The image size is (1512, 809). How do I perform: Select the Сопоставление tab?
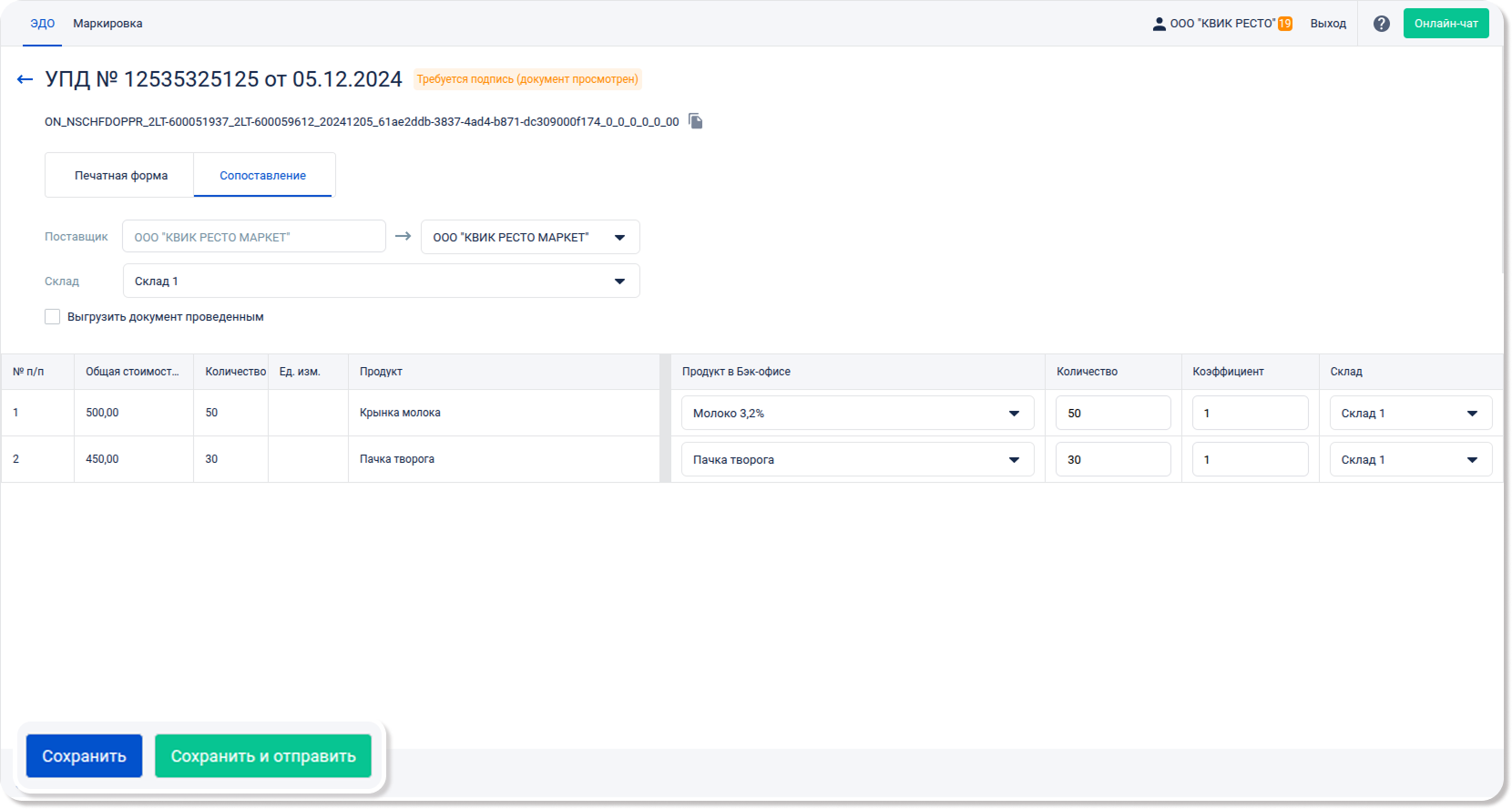[262, 175]
